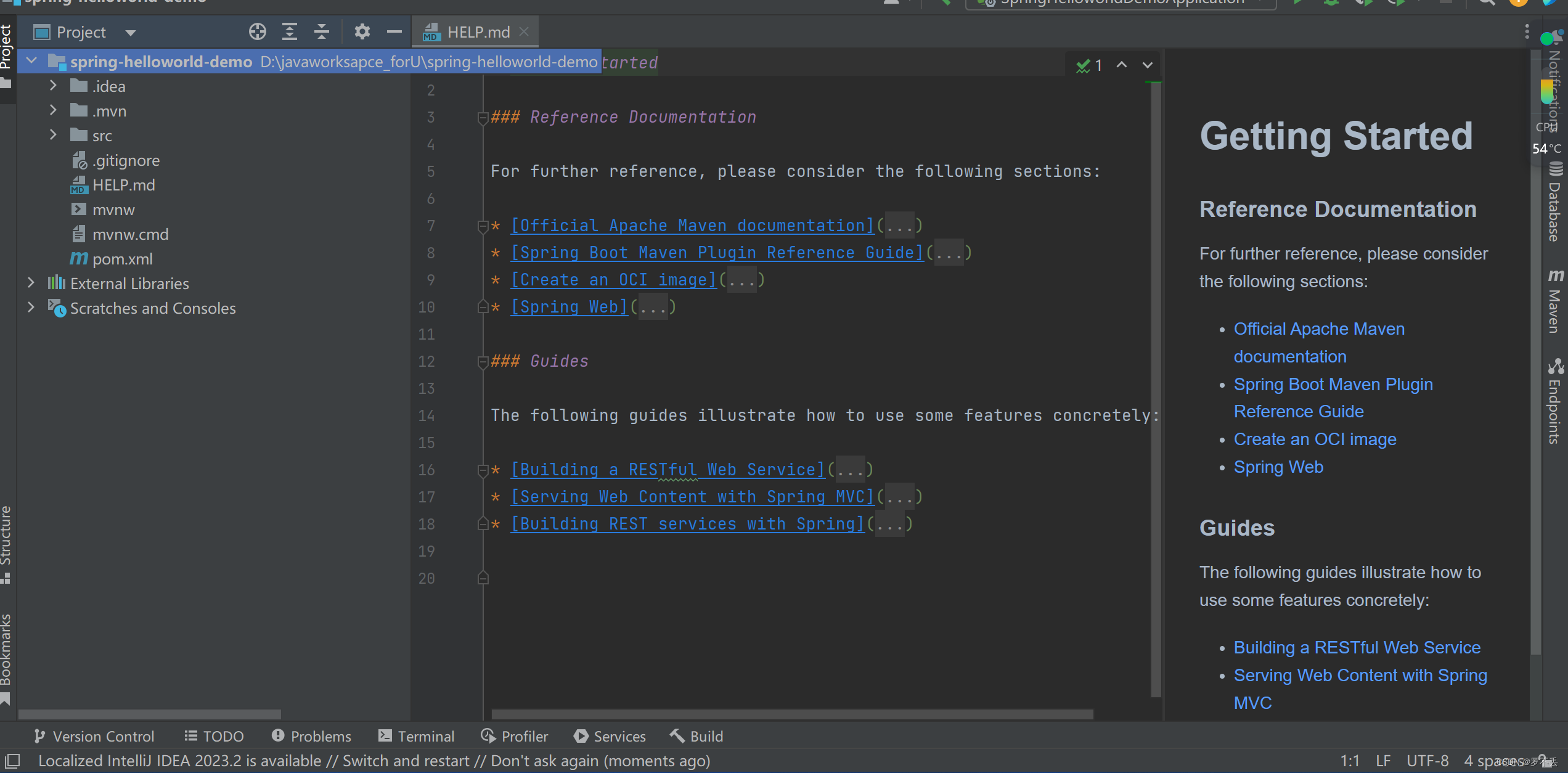Viewport: 1568px width, 773px height.
Task: Toggle fold on the Guides heading
Action: 483,362
